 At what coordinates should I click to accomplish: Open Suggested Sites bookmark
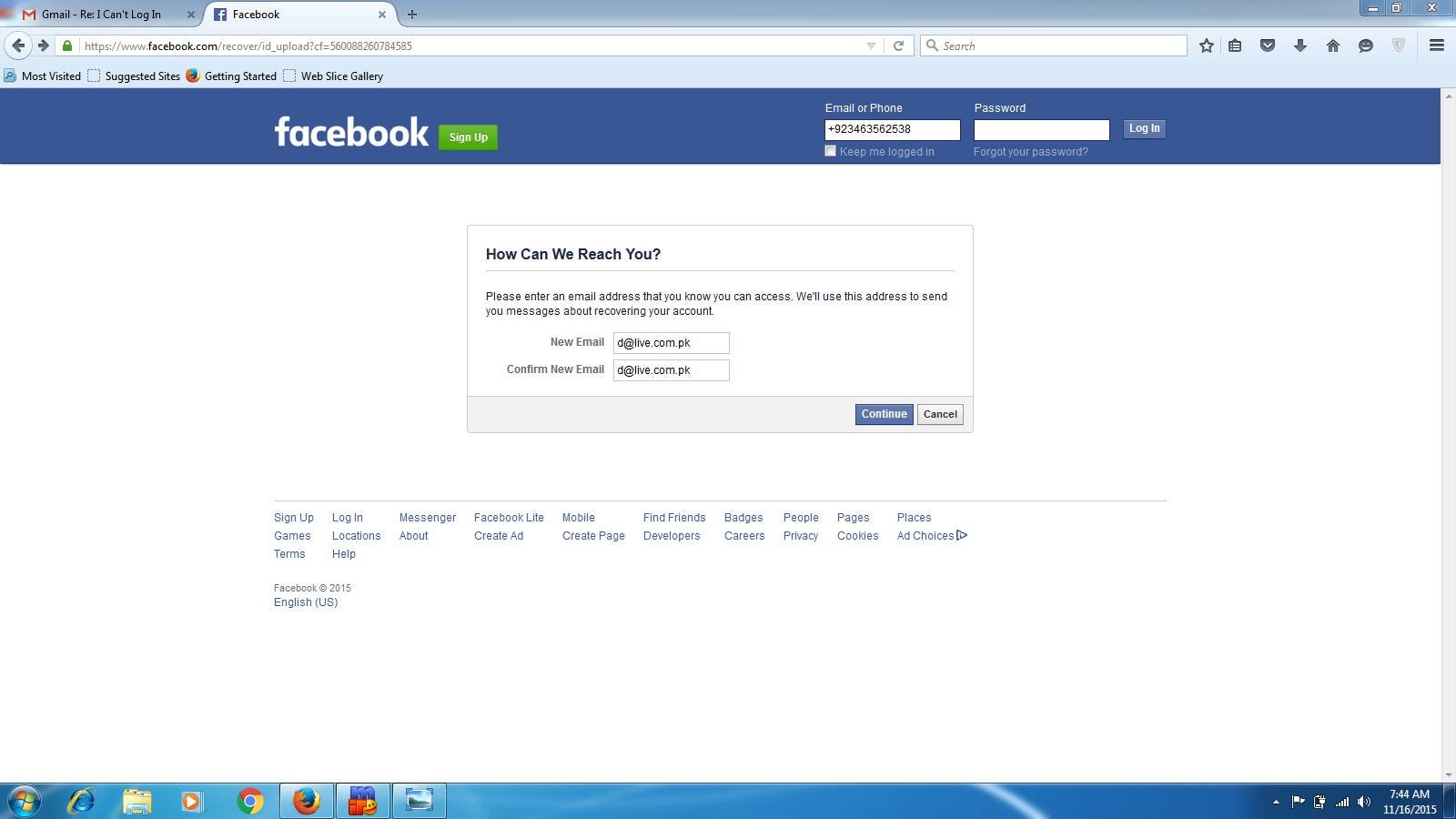[x=134, y=76]
